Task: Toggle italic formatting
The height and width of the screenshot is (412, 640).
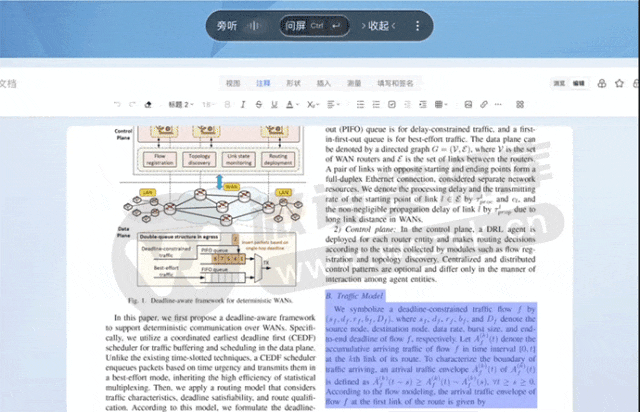Action: click(x=243, y=105)
